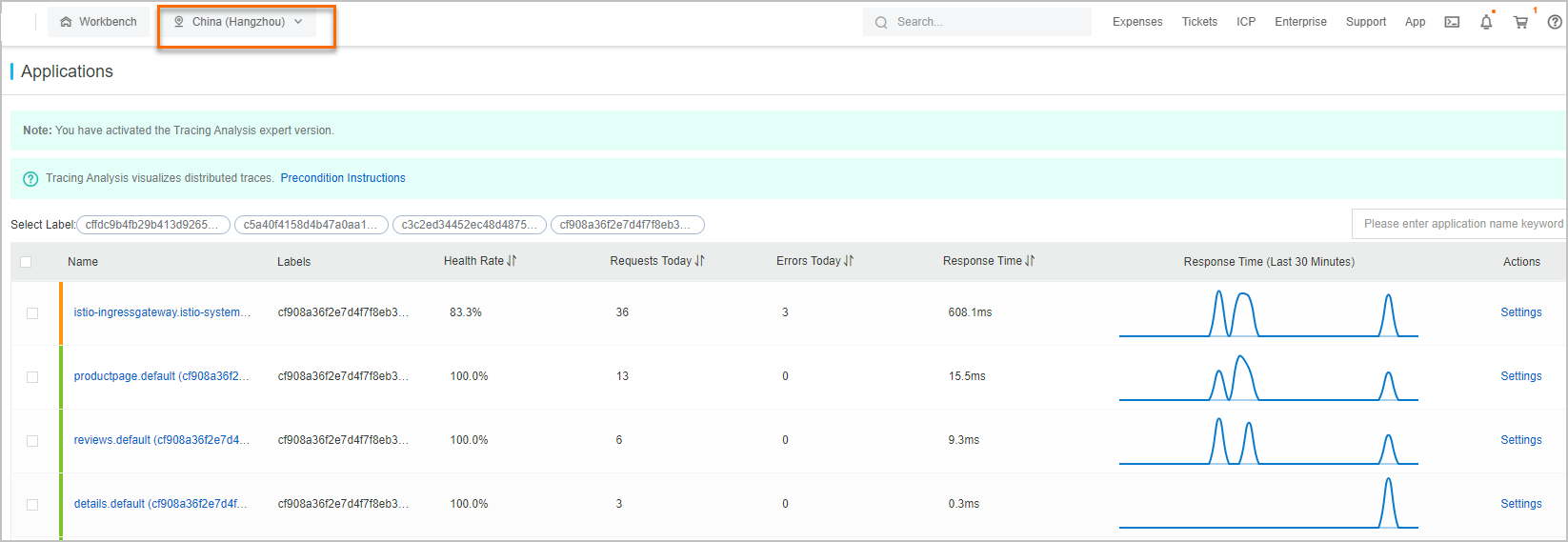This screenshot has height=542, width=1568.
Task: Check the productpage.default row checkbox
Action: tap(32, 377)
